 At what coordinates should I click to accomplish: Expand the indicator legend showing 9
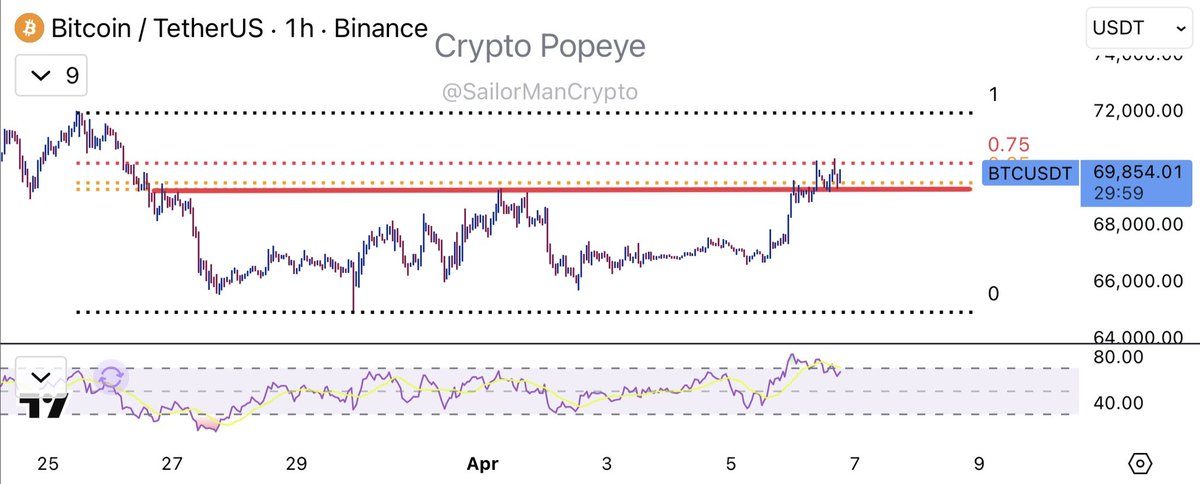click(x=56, y=75)
